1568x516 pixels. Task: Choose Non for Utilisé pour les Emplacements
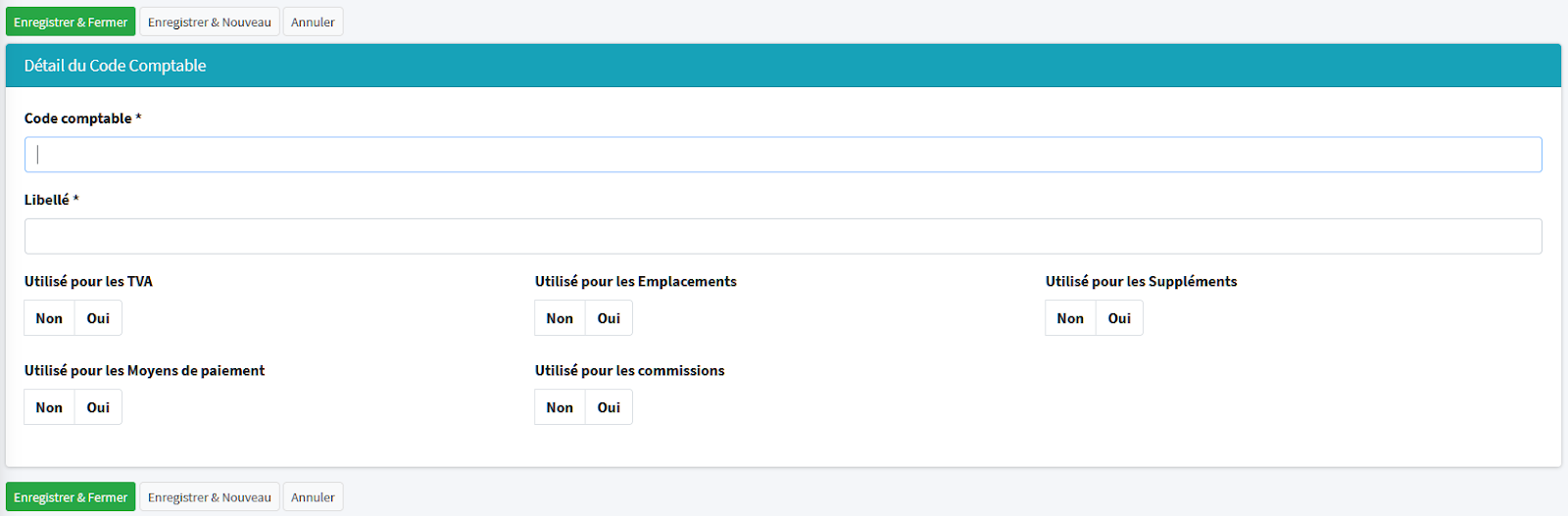click(x=560, y=318)
